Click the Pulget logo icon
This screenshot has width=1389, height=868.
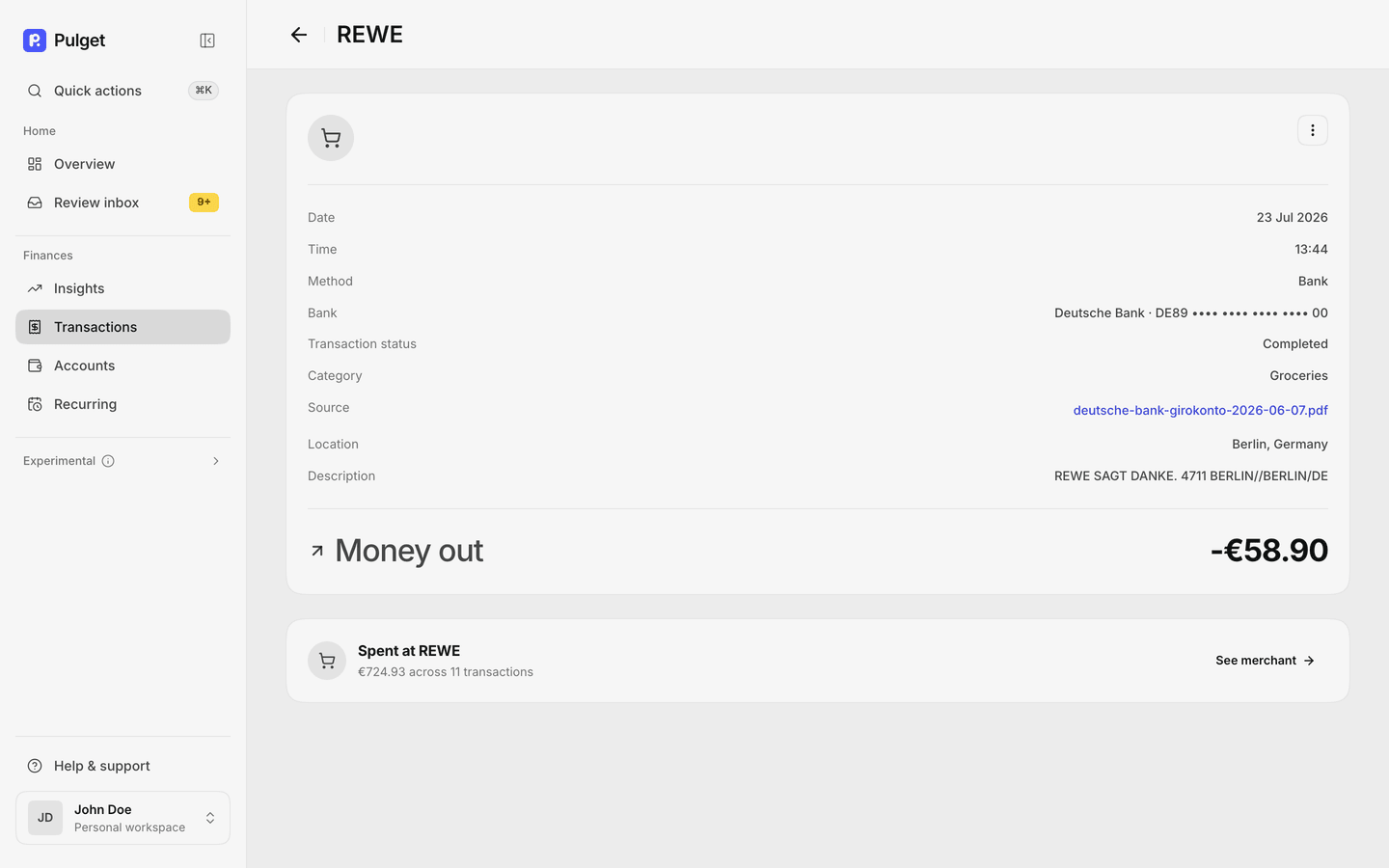click(x=35, y=41)
